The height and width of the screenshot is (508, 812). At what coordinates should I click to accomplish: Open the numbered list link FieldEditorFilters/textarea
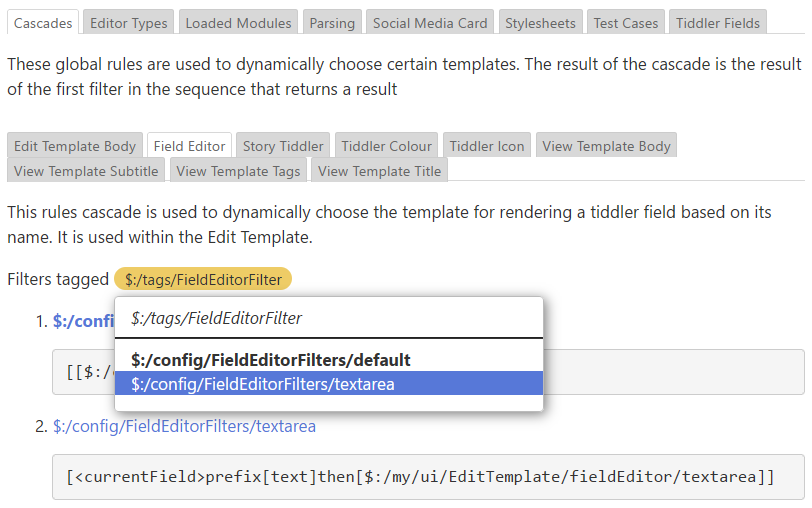pos(184,426)
